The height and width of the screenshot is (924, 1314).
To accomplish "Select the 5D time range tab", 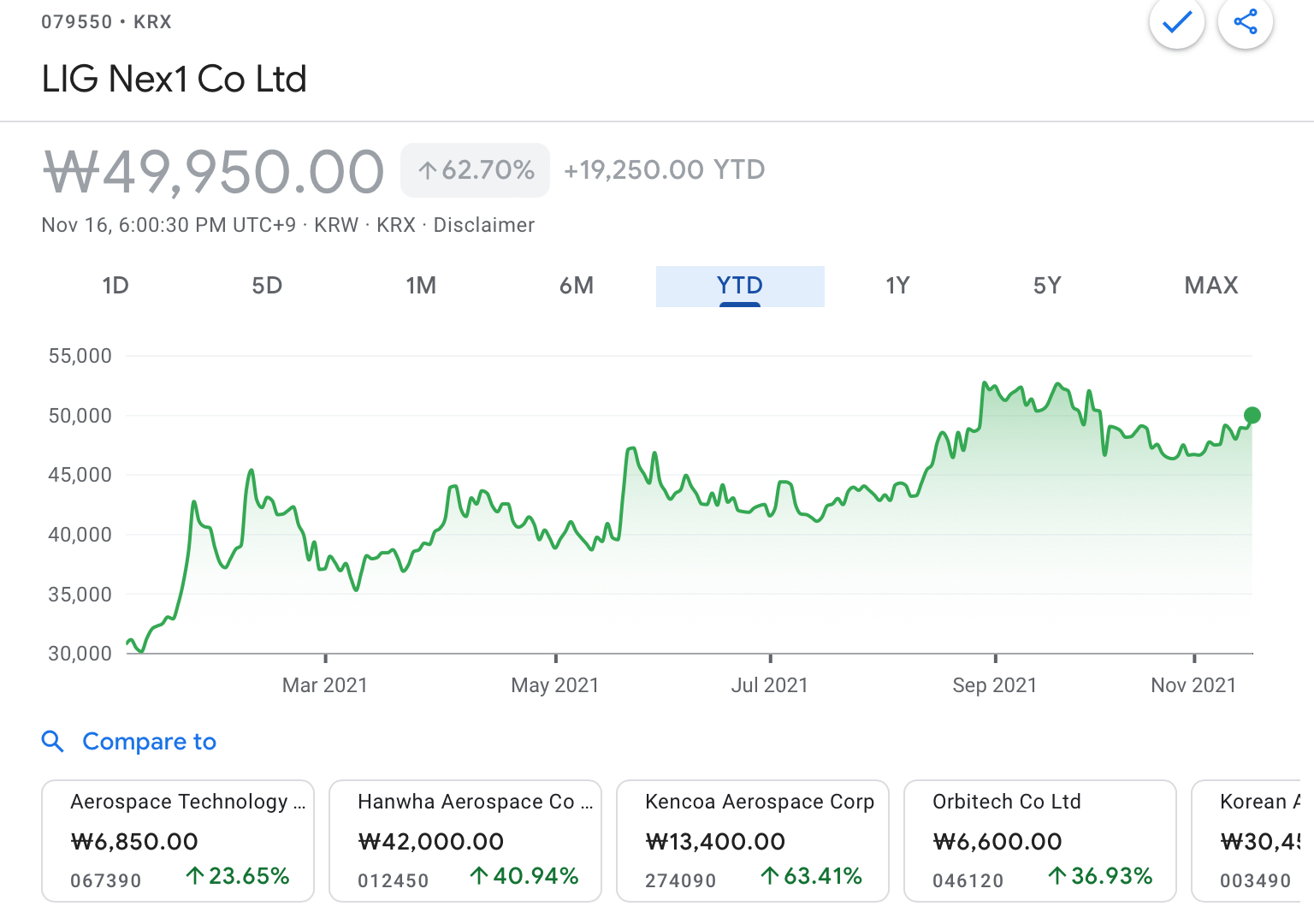I will pyautogui.click(x=267, y=286).
